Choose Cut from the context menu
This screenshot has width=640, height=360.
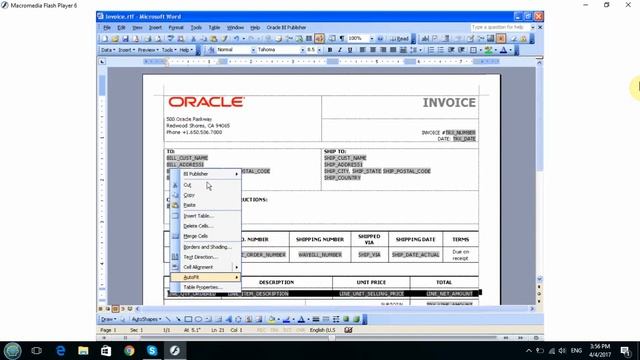[205, 185]
